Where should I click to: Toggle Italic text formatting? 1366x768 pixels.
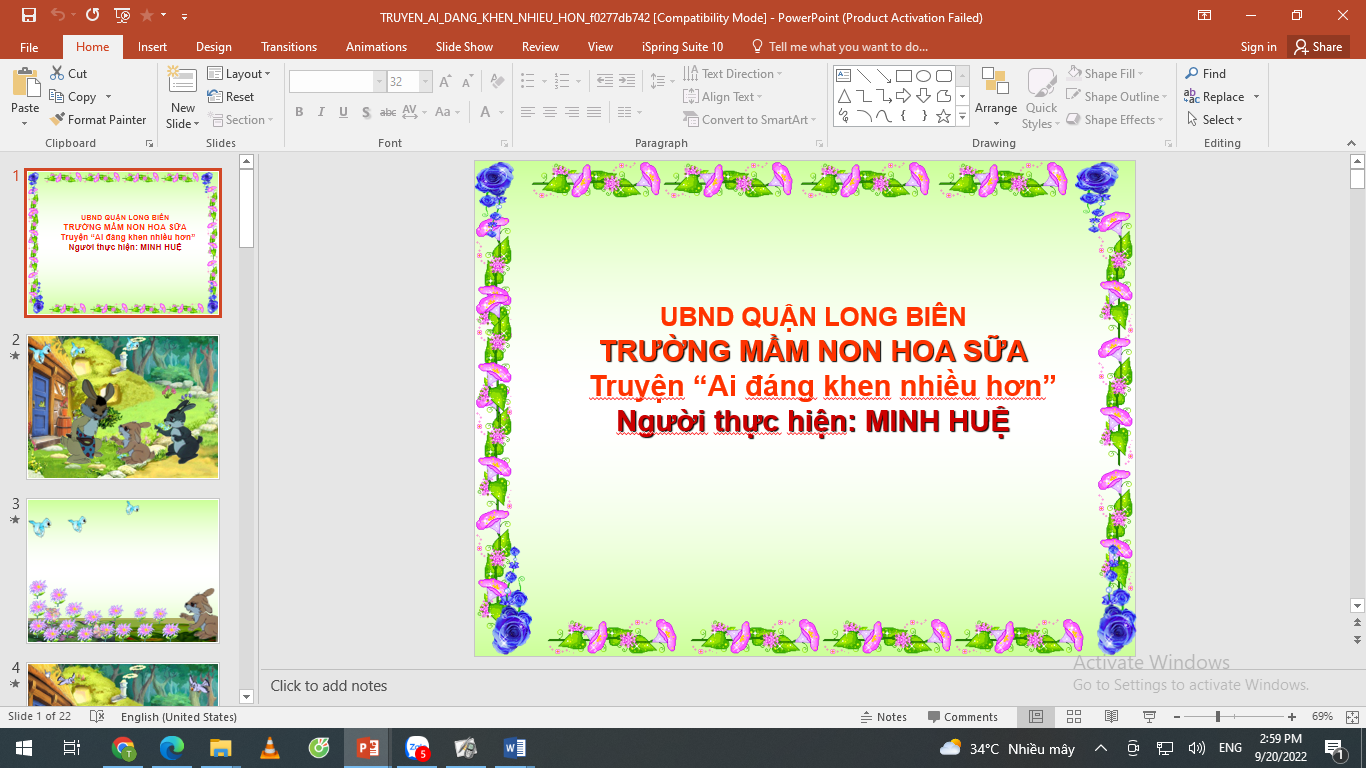point(321,112)
